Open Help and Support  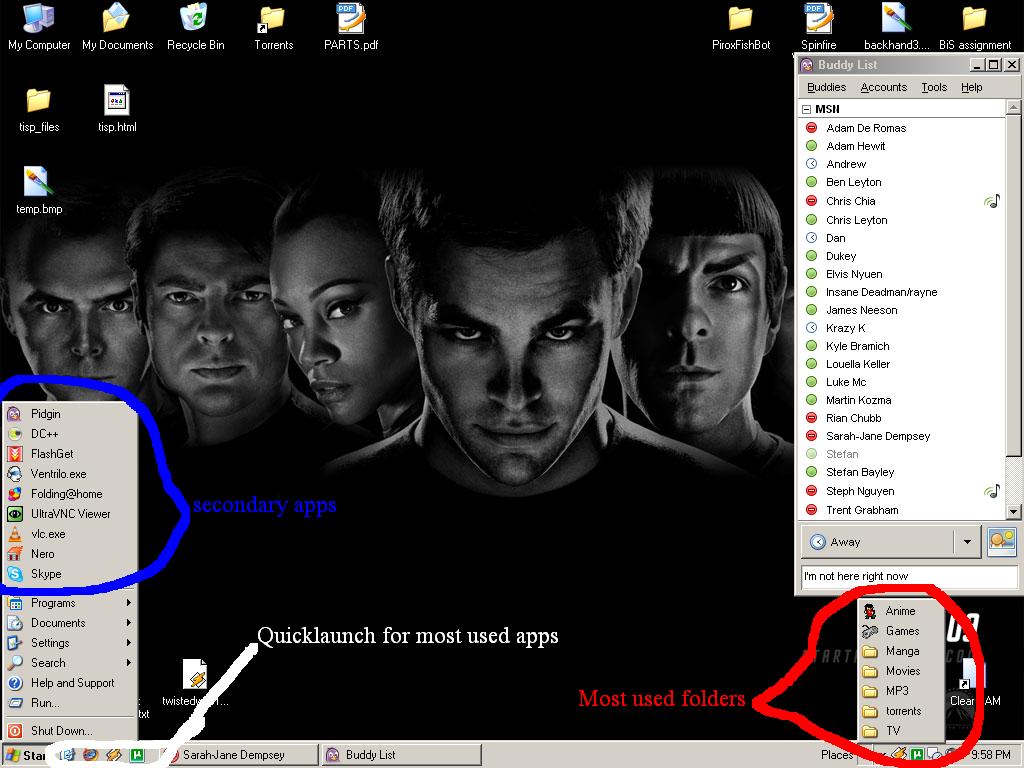70,683
